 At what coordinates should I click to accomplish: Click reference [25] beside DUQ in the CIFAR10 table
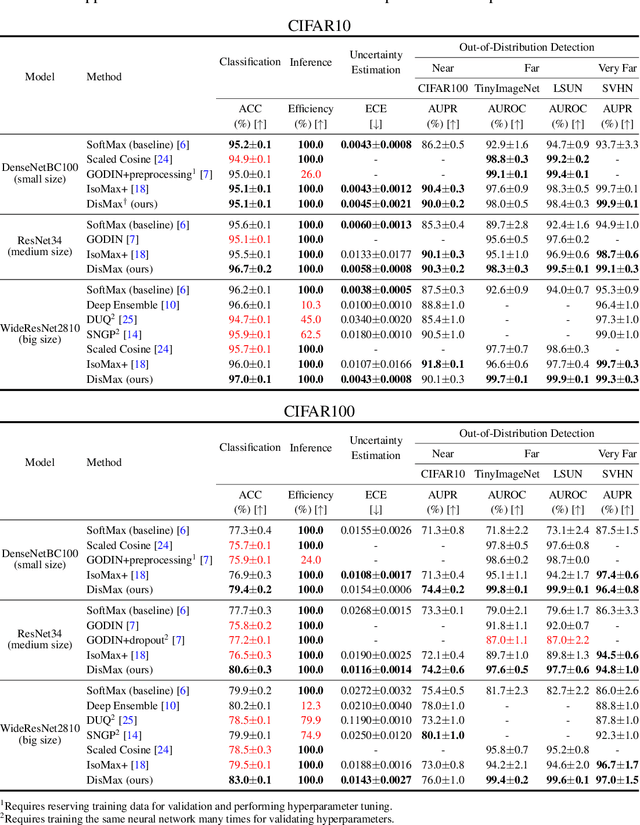pos(127,319)
